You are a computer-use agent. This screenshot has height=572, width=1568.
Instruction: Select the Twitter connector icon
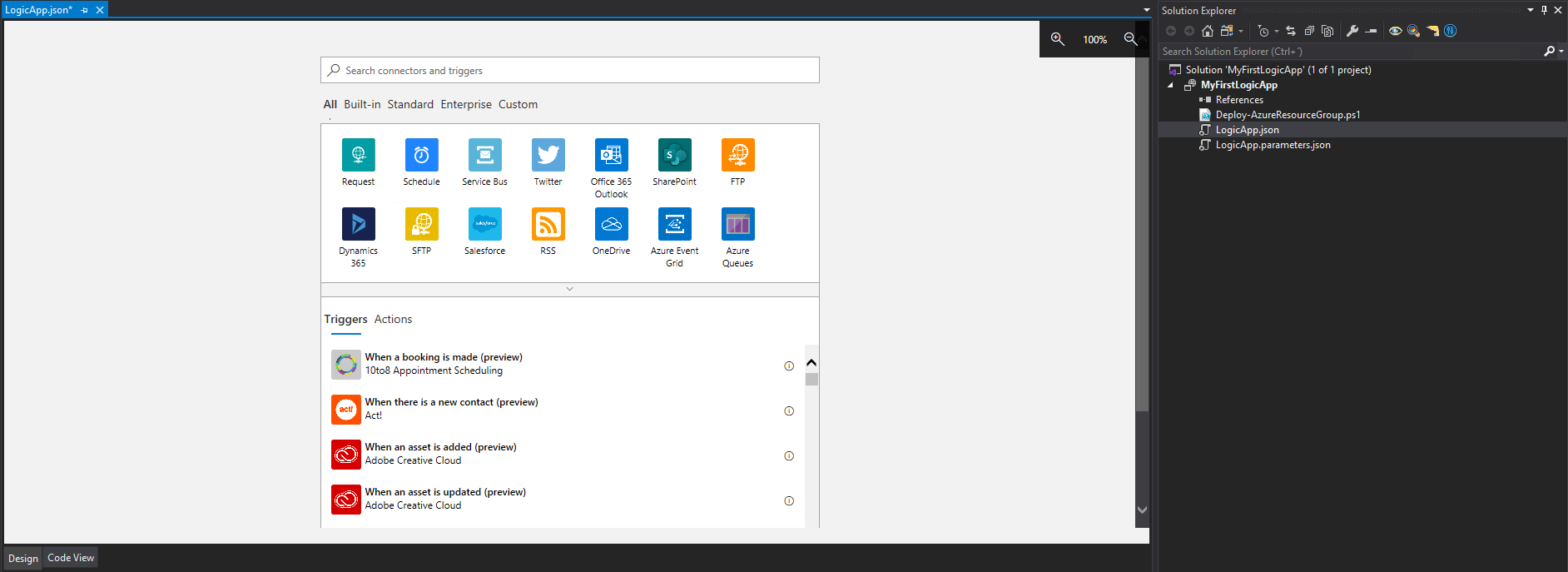tap(548, 156)
